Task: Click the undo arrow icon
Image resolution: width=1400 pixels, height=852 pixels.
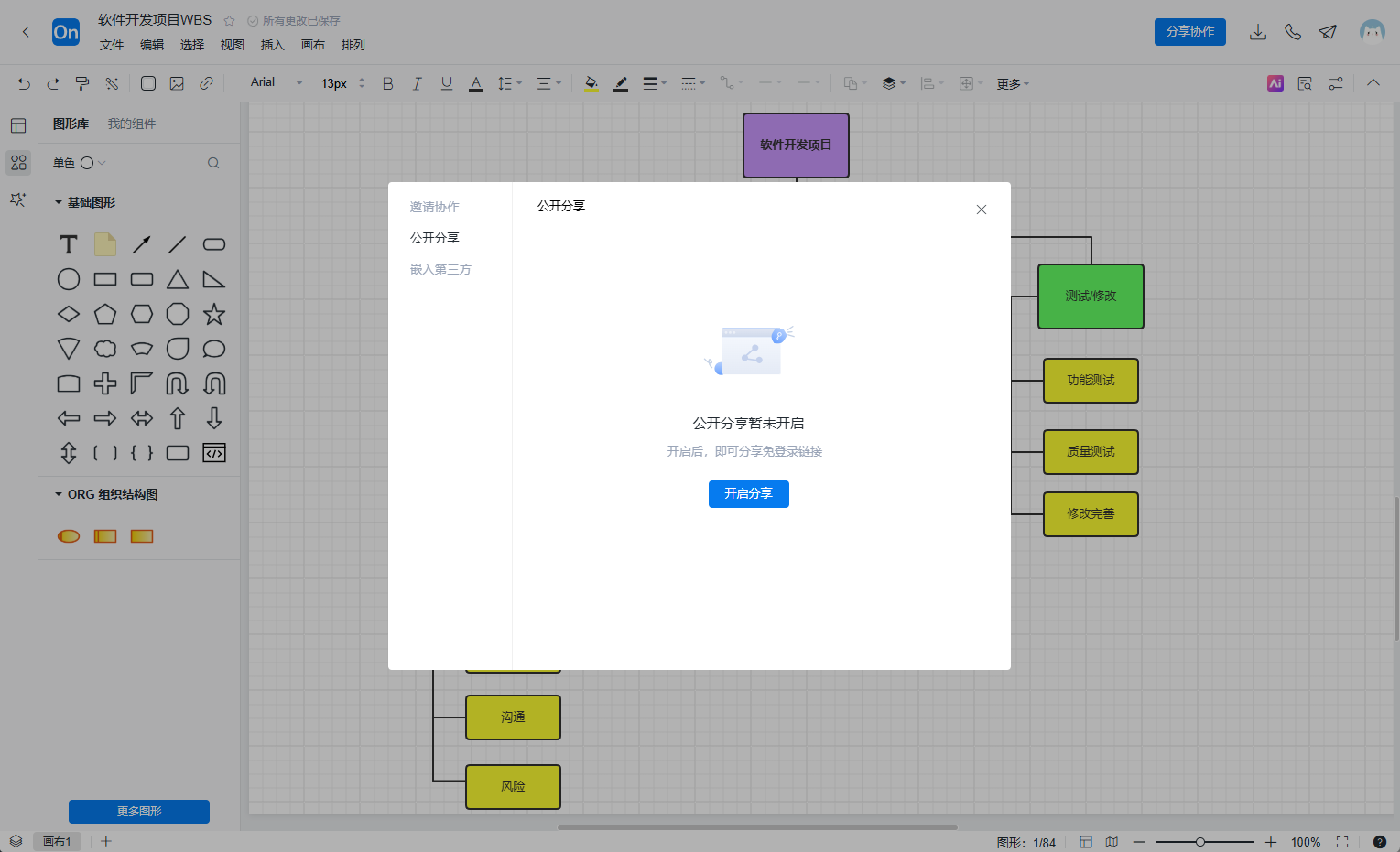Action: [x=24, y=83]
